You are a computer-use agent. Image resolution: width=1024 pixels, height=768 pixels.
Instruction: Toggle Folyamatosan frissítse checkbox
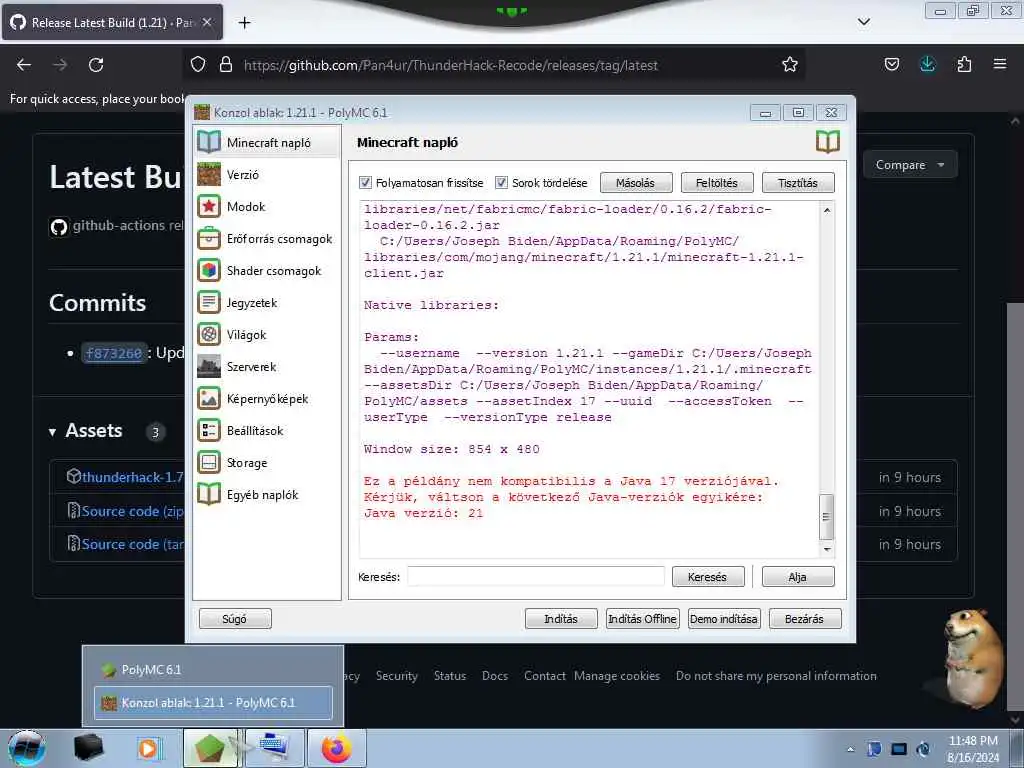click(366, 183)
